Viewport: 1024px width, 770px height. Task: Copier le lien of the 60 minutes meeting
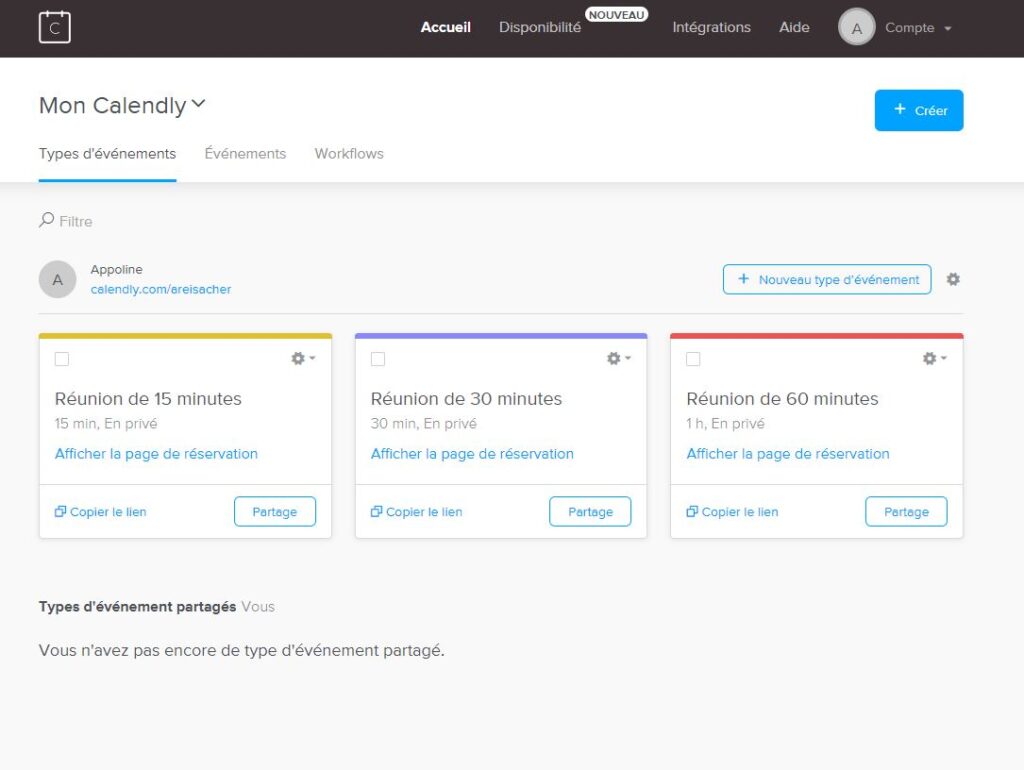tap(730, 511)
